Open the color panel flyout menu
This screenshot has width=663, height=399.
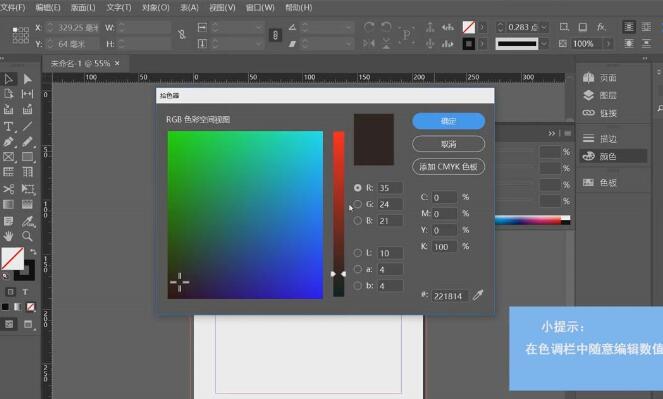tap(567, 134)
